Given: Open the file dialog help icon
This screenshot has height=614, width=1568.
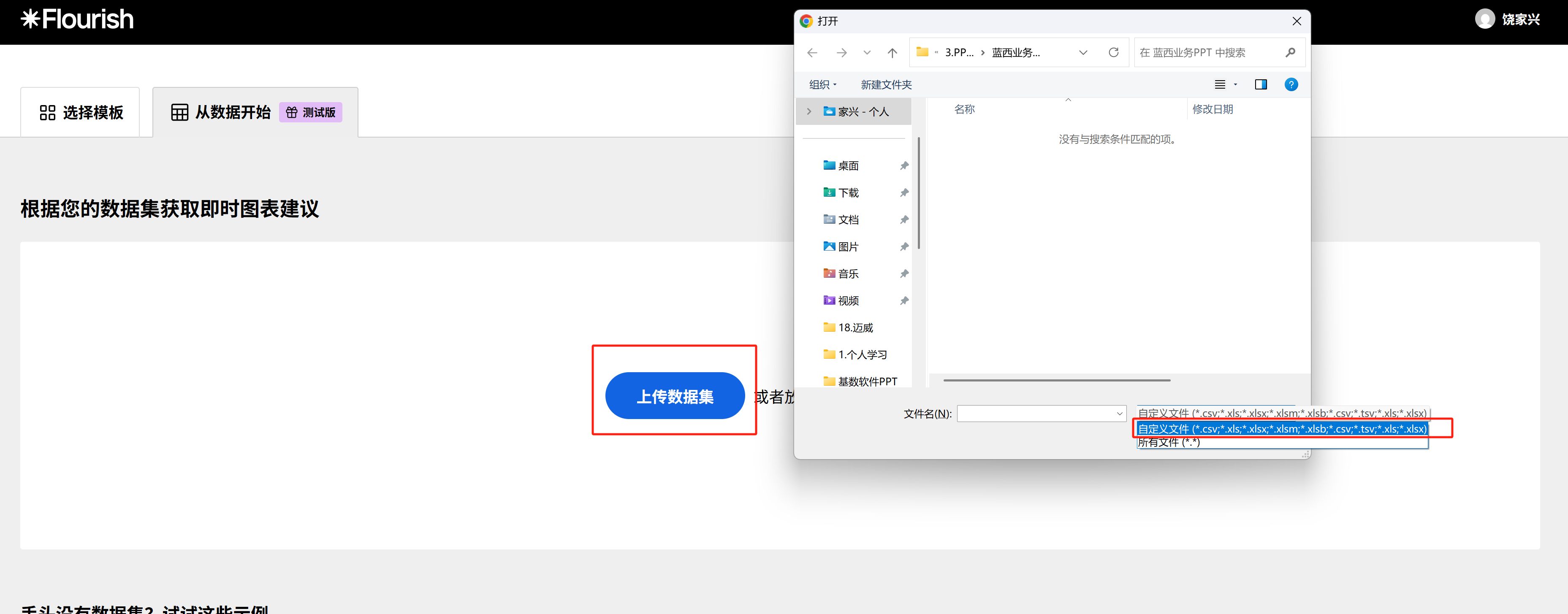Looking at the screenshot, I should (1291, 84).
